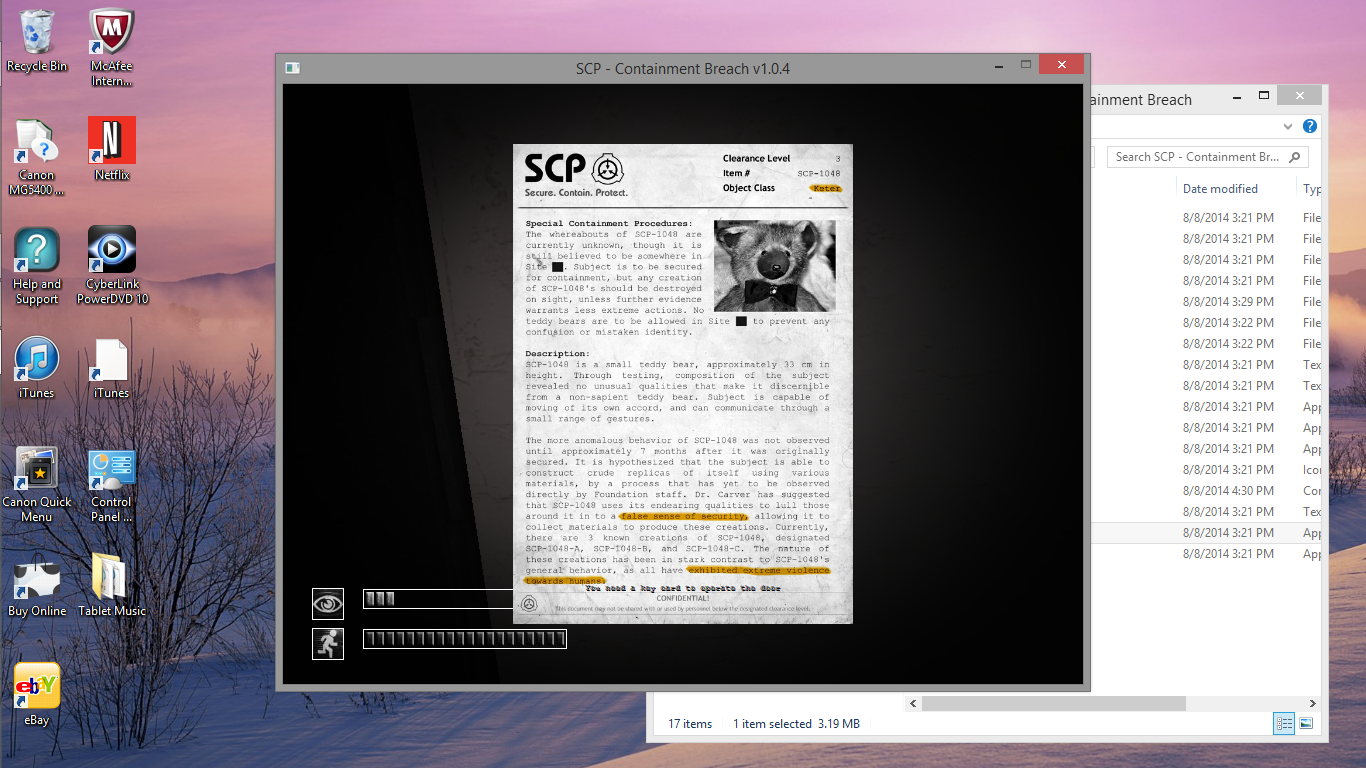Click the sprint runner icon in HUD
Viewport: 1366px width, 768px height.
pos(328,644)
